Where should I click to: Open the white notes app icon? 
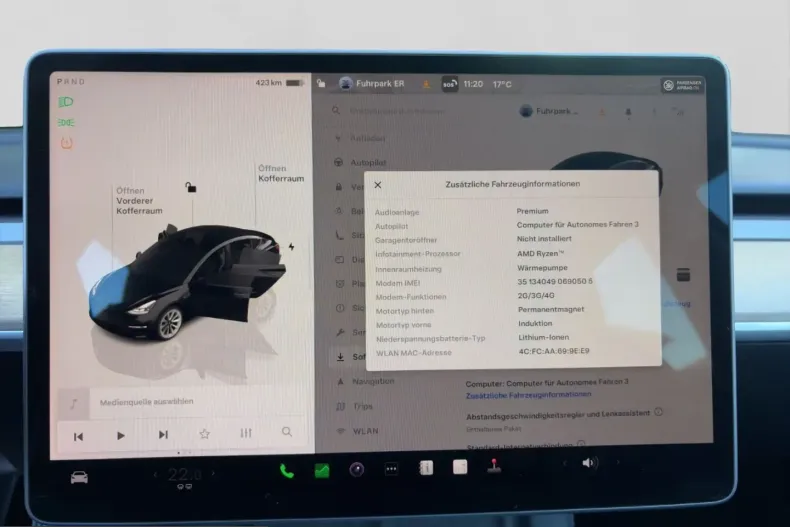point(460,467)
